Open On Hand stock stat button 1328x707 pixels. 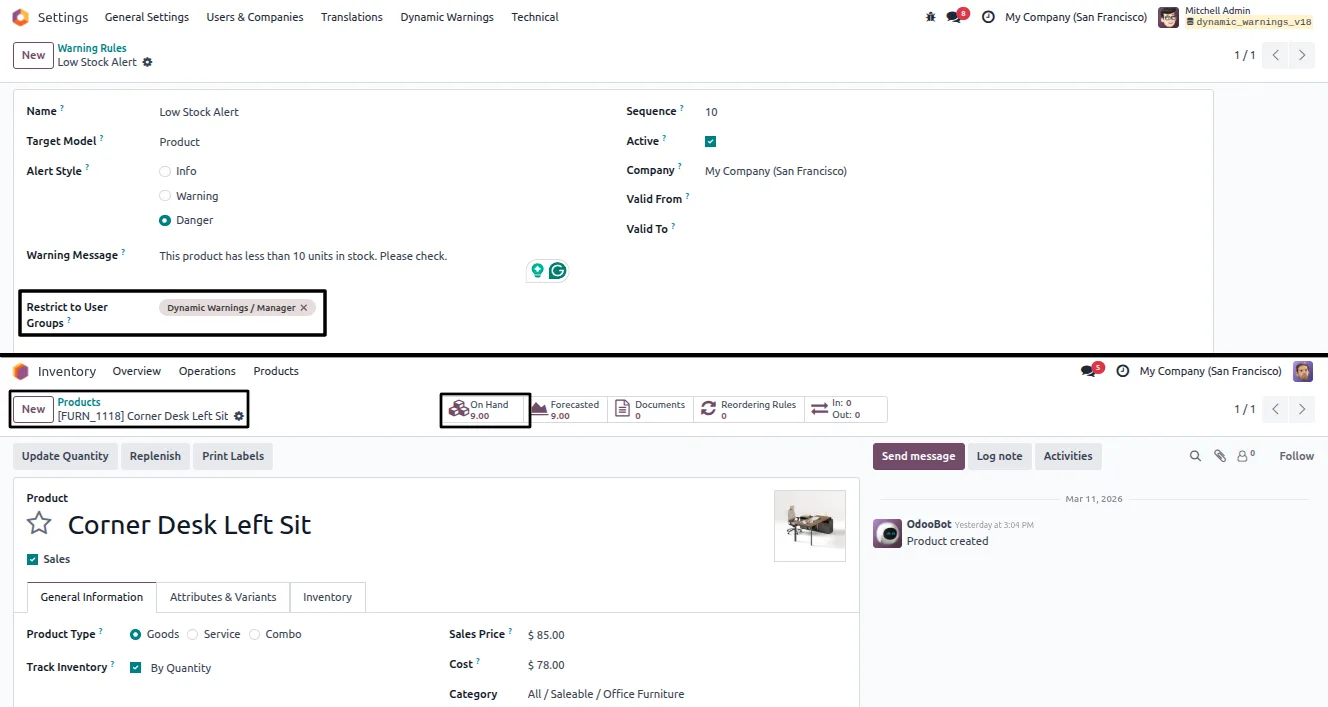pyautogui.click(x=485, y=409)
